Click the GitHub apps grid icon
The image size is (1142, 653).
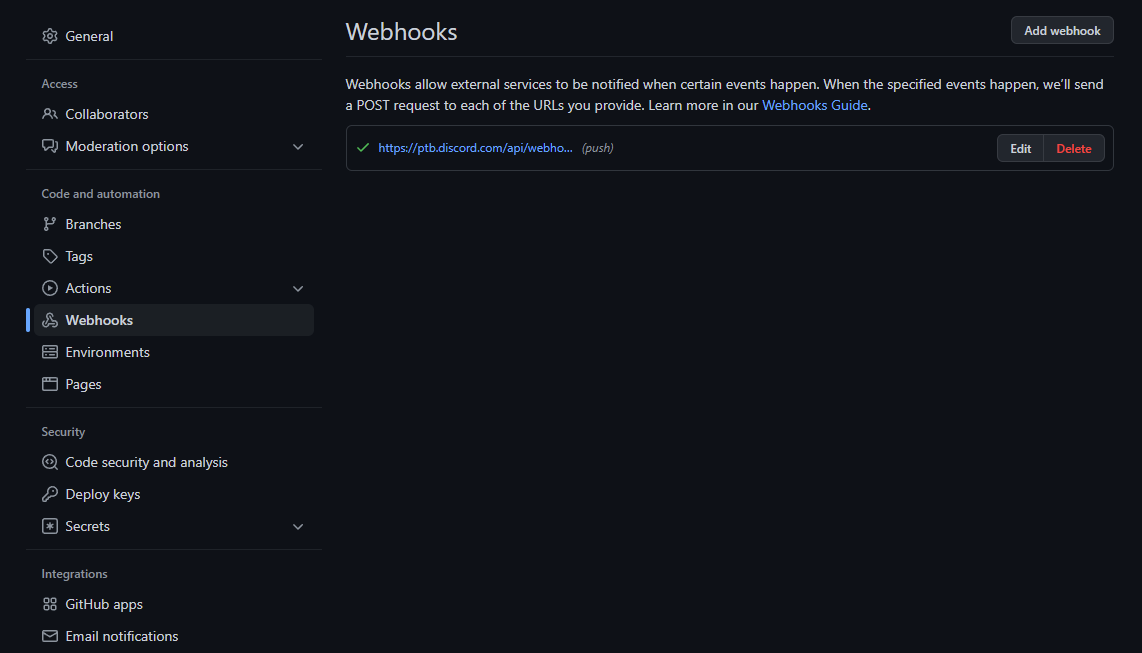[50, 604]
